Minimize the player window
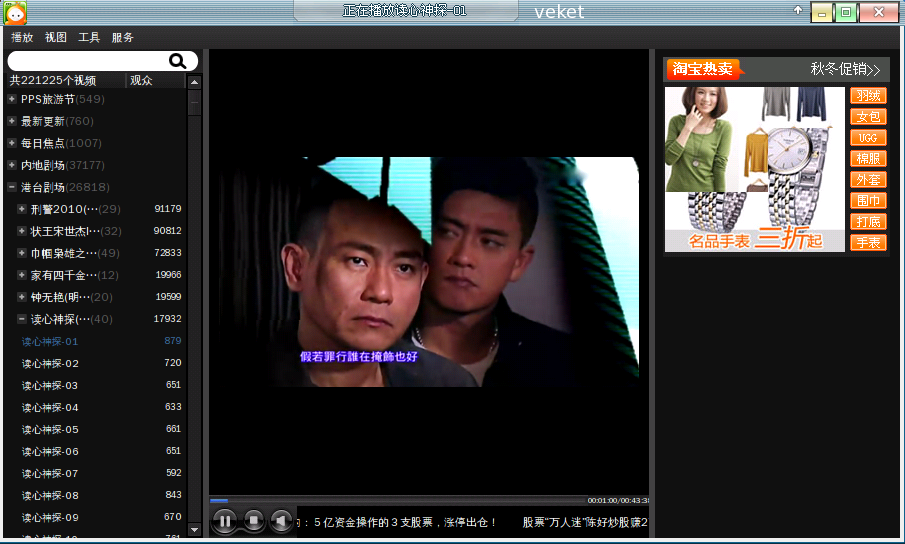905x544 pixels. pos(822,13)
